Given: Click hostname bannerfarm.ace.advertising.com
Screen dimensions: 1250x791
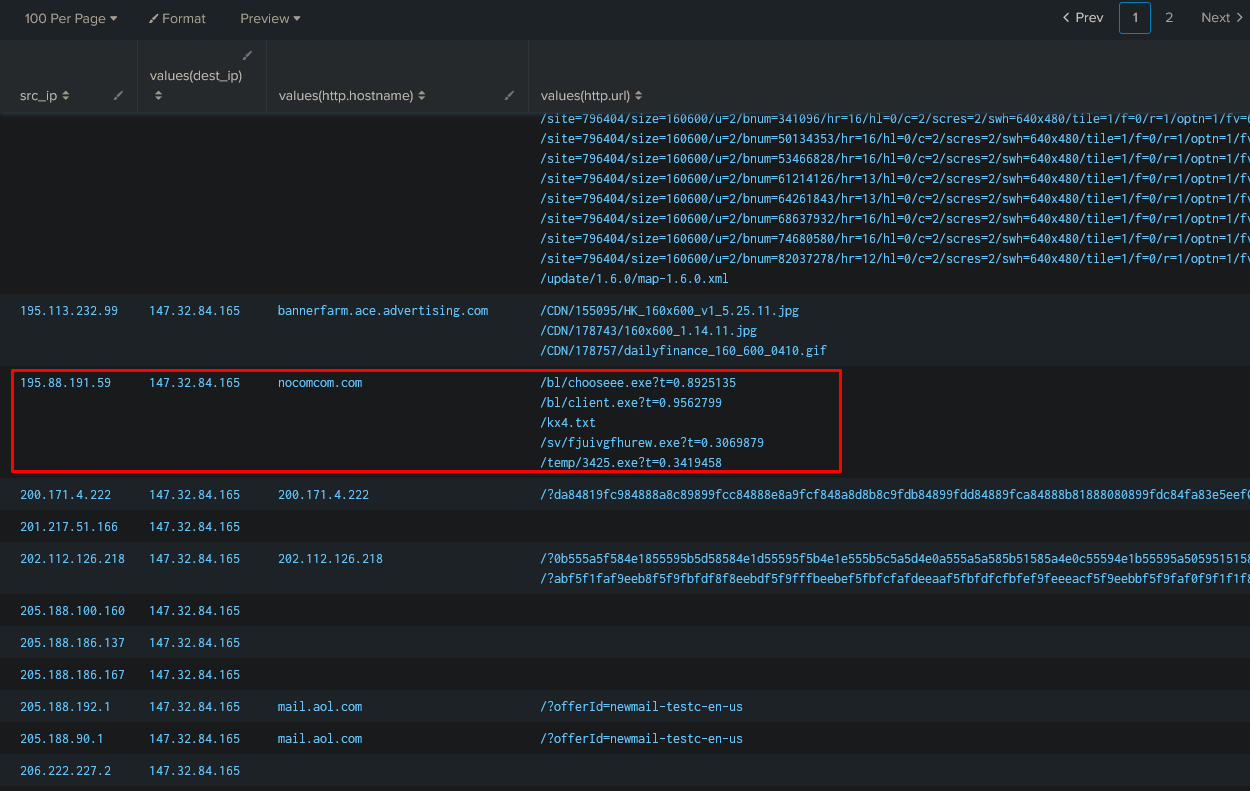Looking at the screenshot, I should click(x=383, y=311).
